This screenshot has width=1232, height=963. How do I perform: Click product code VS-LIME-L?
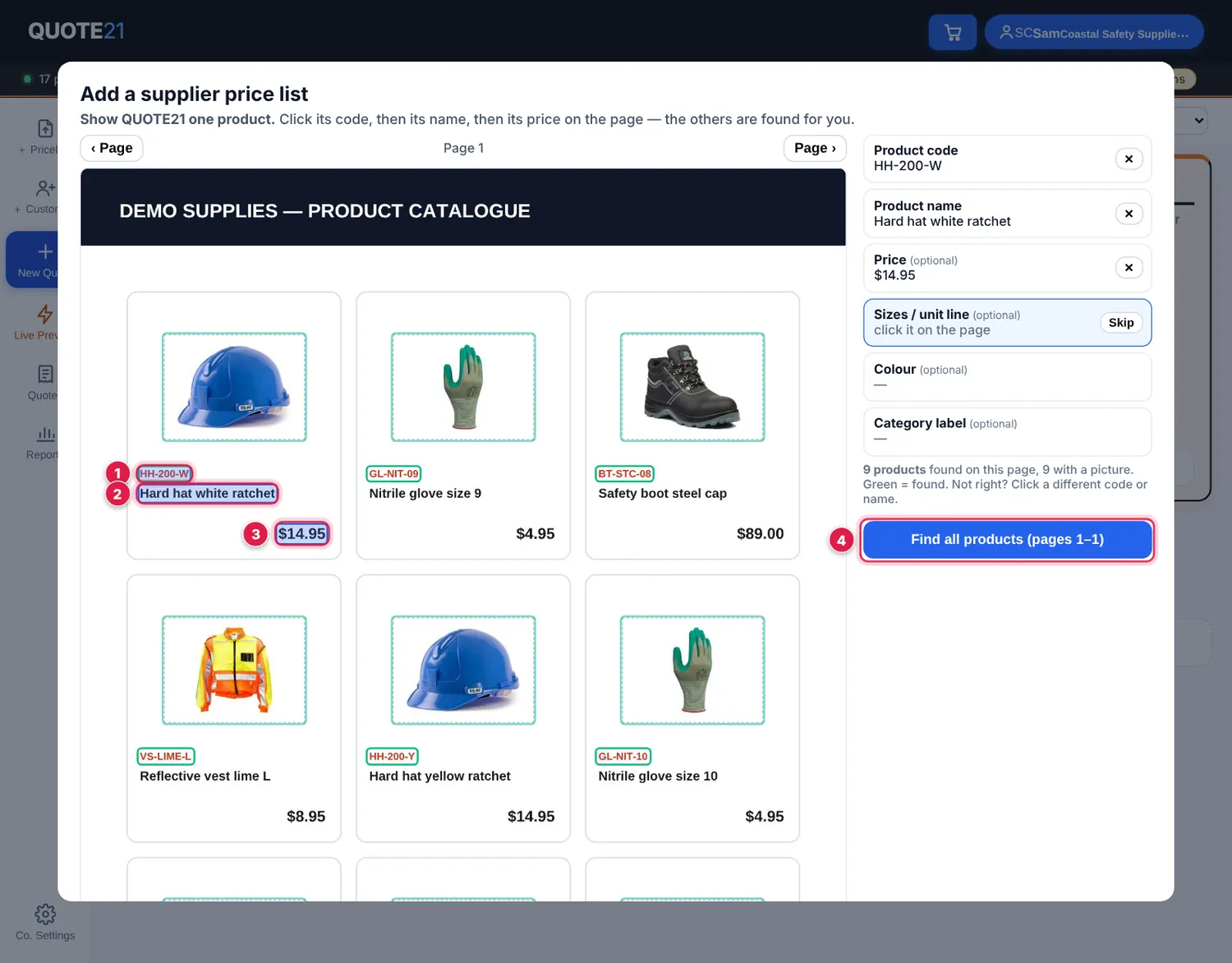tap(166, 756)
